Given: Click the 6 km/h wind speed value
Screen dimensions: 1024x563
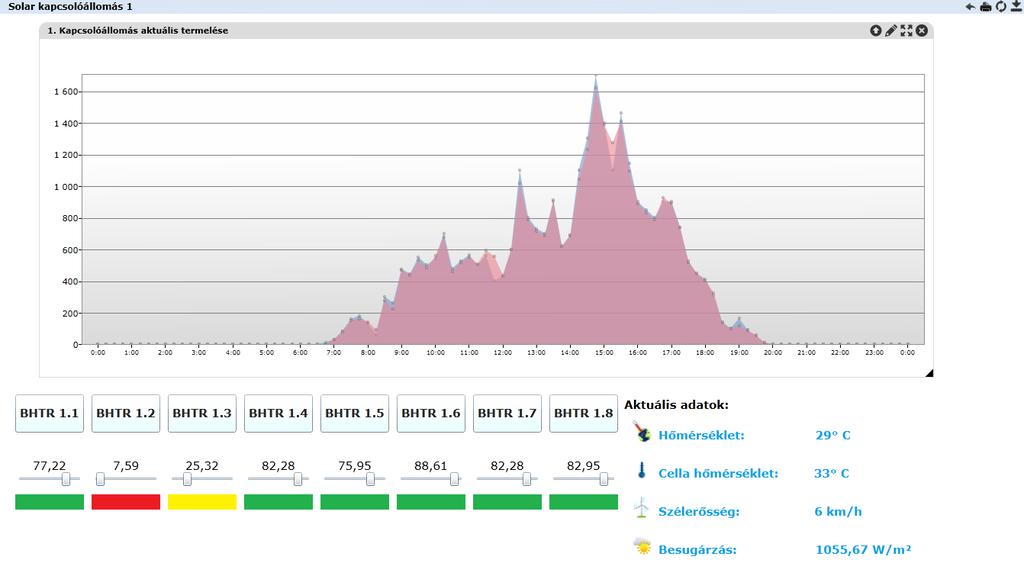Looking at the screenshot, I should point(838,511).
